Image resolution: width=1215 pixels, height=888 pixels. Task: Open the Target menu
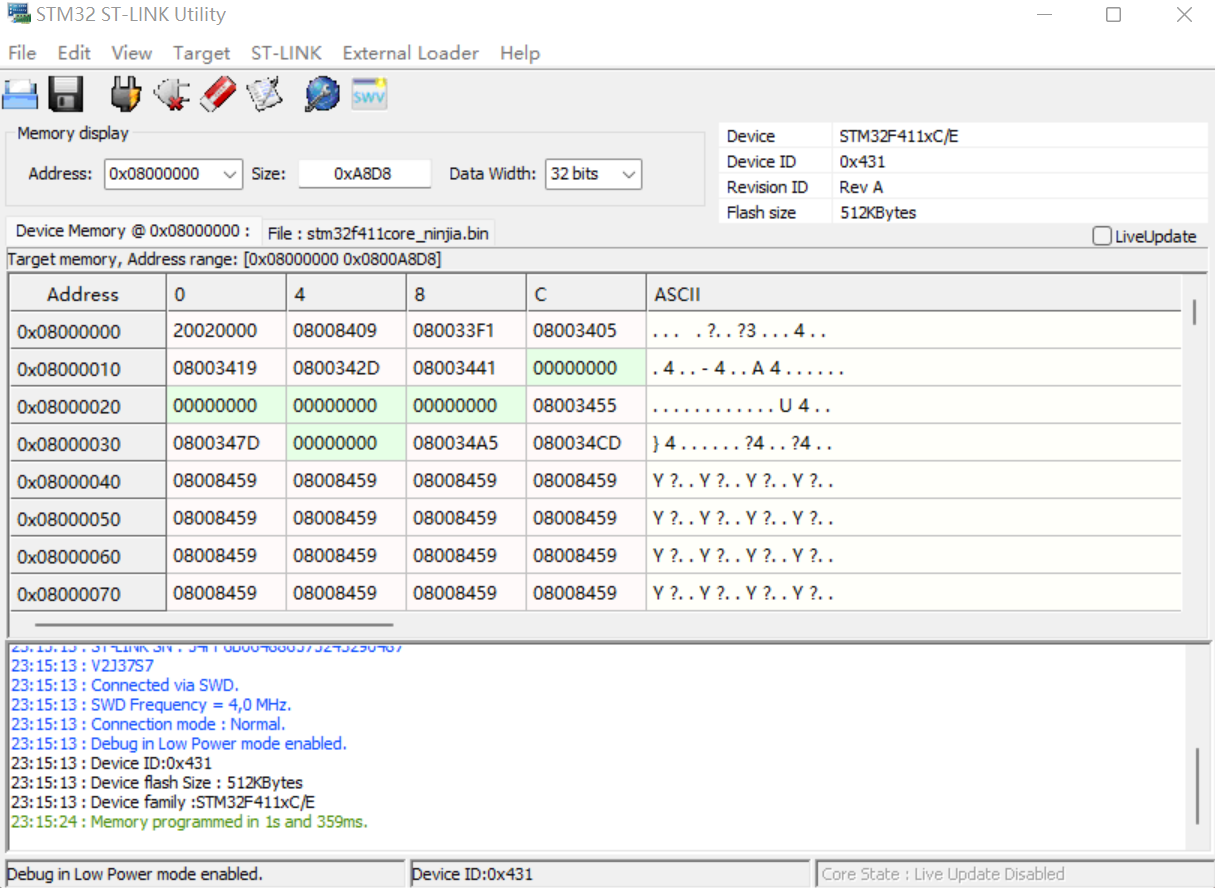point(201,53)
